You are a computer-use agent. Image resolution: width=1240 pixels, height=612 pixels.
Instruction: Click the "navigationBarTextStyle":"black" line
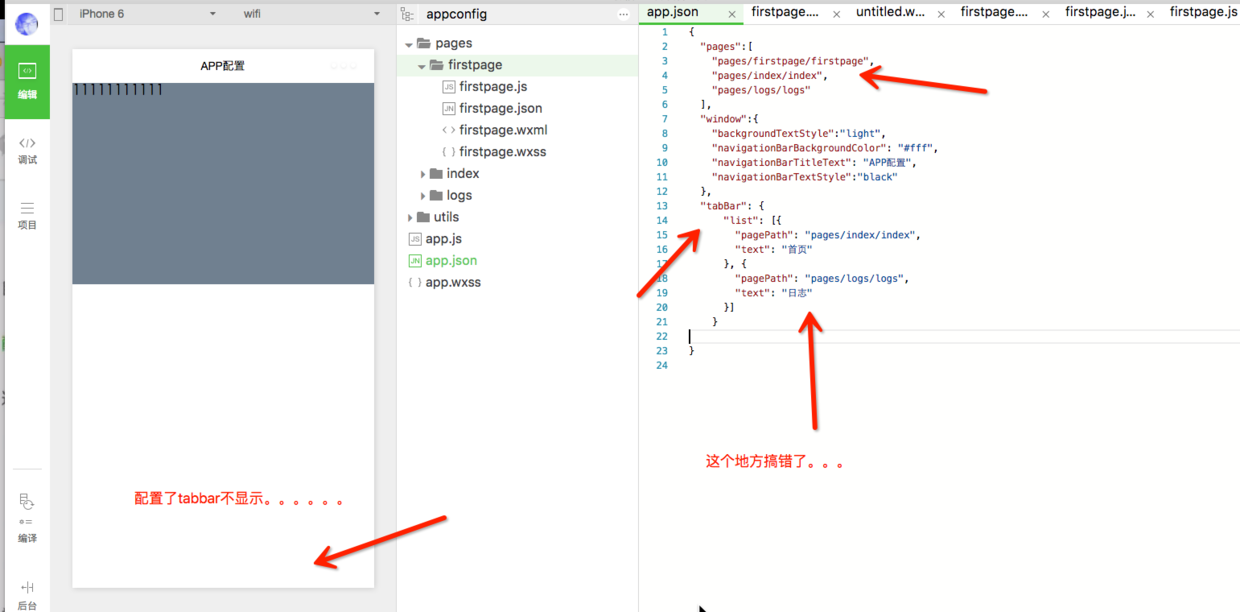(x=805, y=177)
